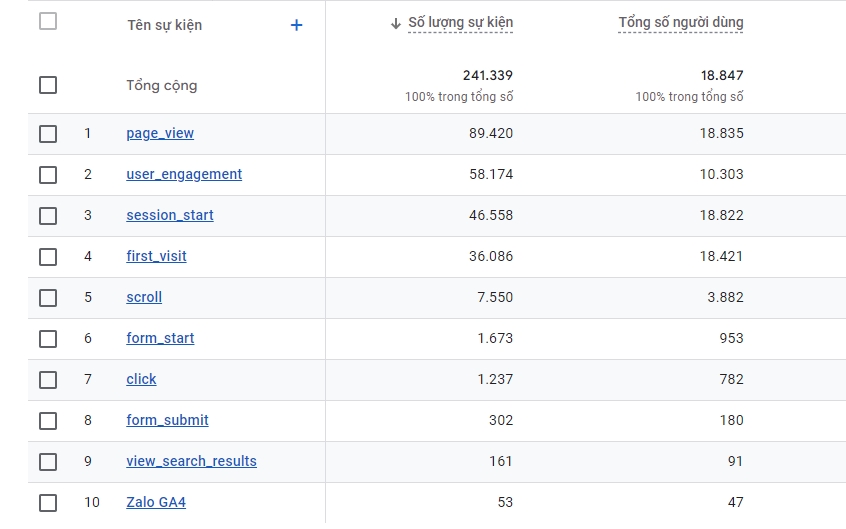Viewport: 846px width, 529px height.
Task: Open the view_search_results event link
Action: coord(191,462)
